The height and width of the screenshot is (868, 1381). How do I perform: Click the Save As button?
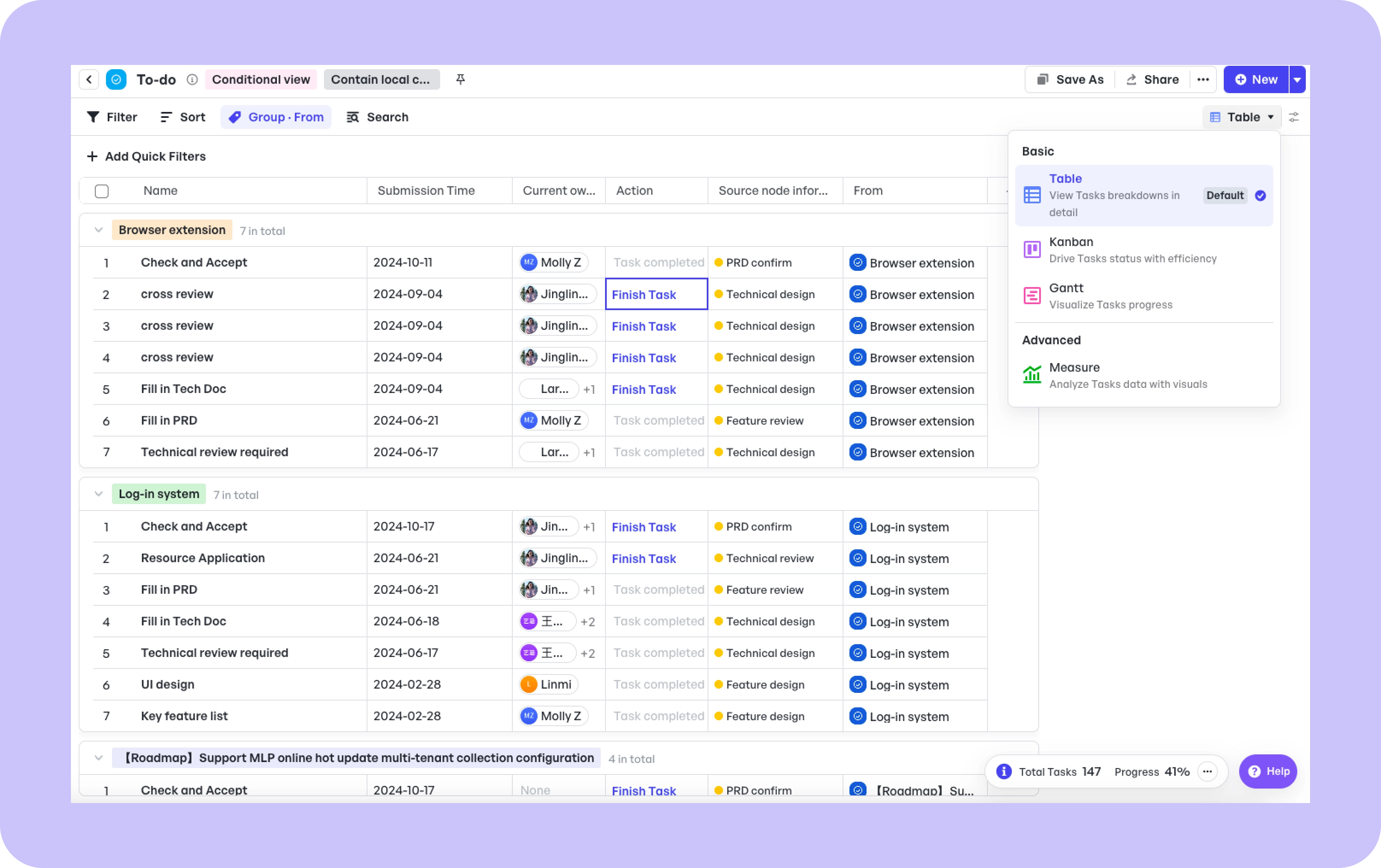point(1070,80)
